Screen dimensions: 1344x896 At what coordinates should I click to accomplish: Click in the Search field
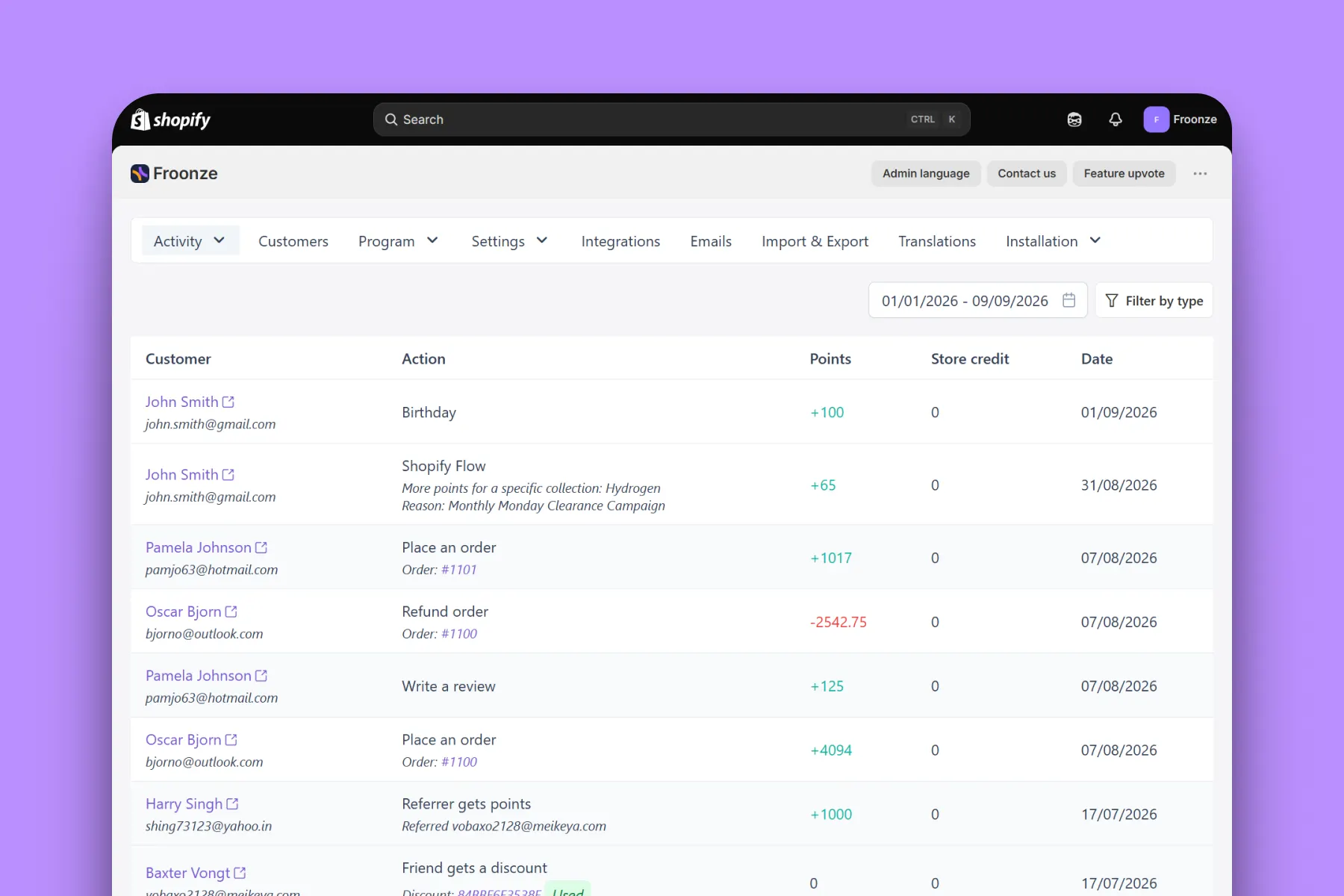click(x=672, y=119)
